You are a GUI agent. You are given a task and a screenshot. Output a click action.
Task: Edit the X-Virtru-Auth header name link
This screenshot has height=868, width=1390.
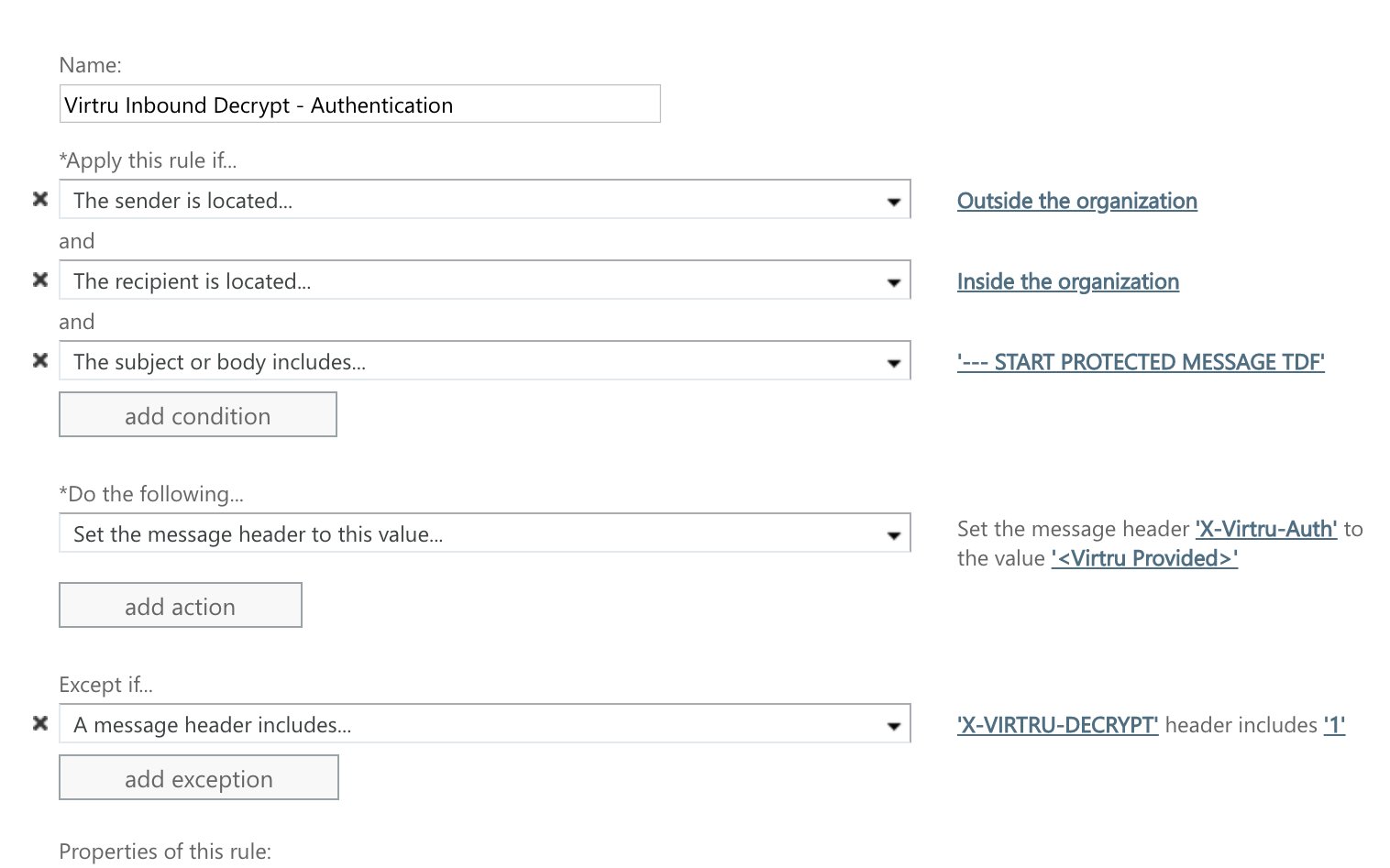(x=1266, y=529)
